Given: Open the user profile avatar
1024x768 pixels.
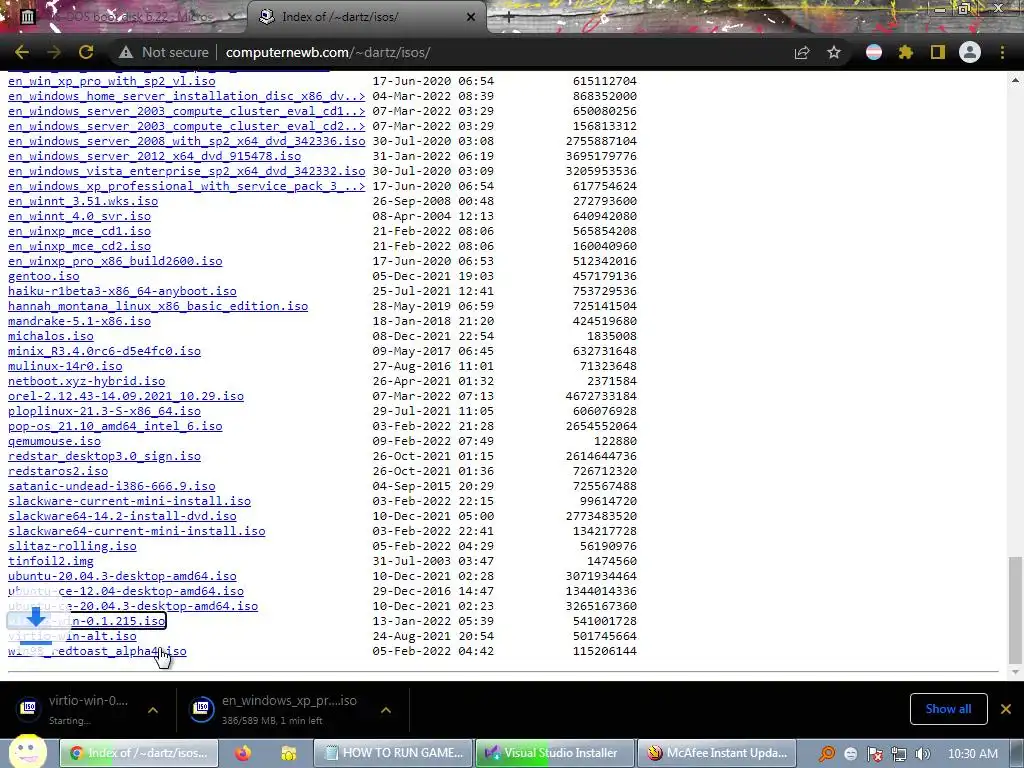Looking at the screenshot, I should pyautogui.click(x=970, y=52).
